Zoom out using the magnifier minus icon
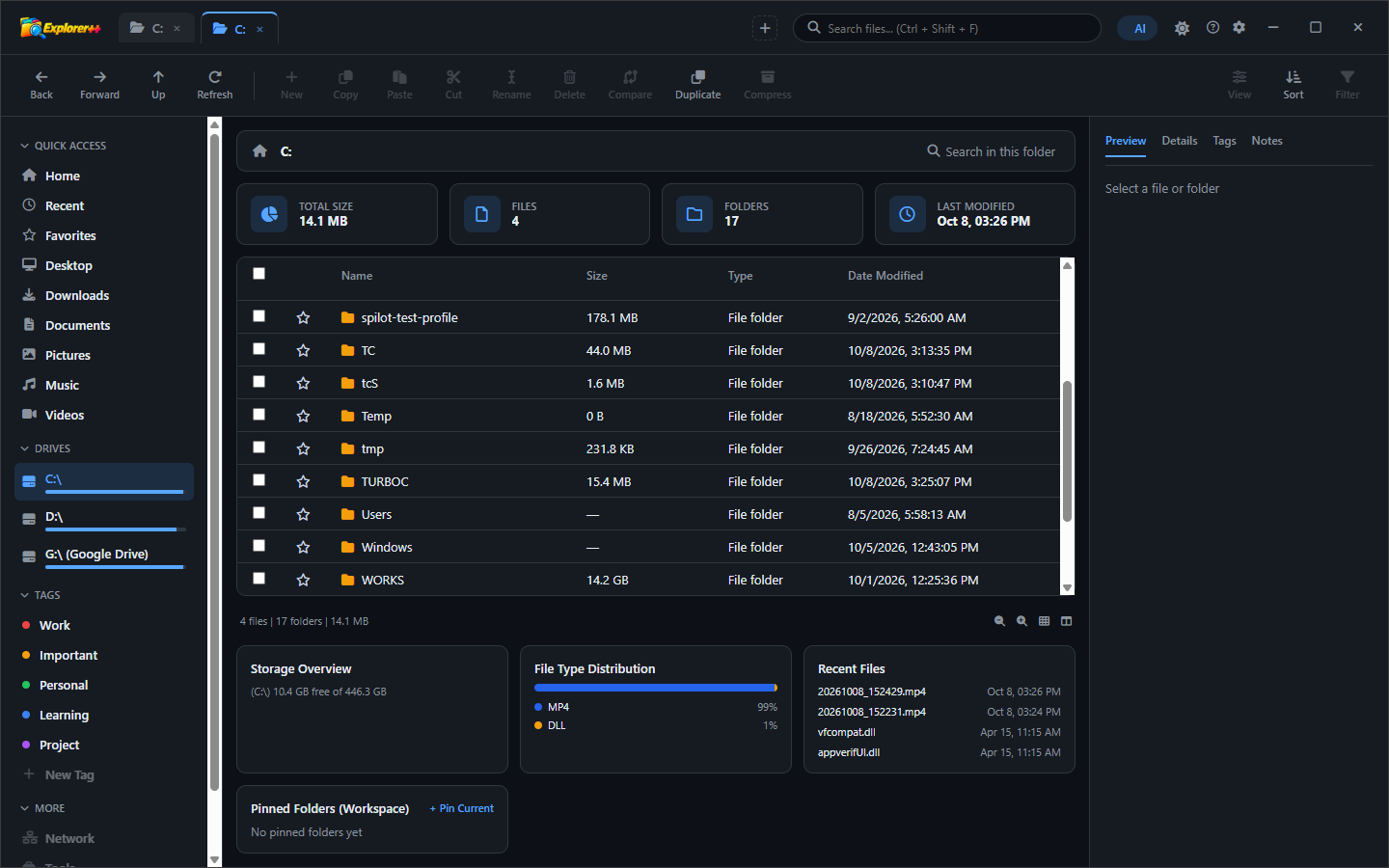Image resolution: width=1389 pixels, height=868 pixels. click(999, 621)
